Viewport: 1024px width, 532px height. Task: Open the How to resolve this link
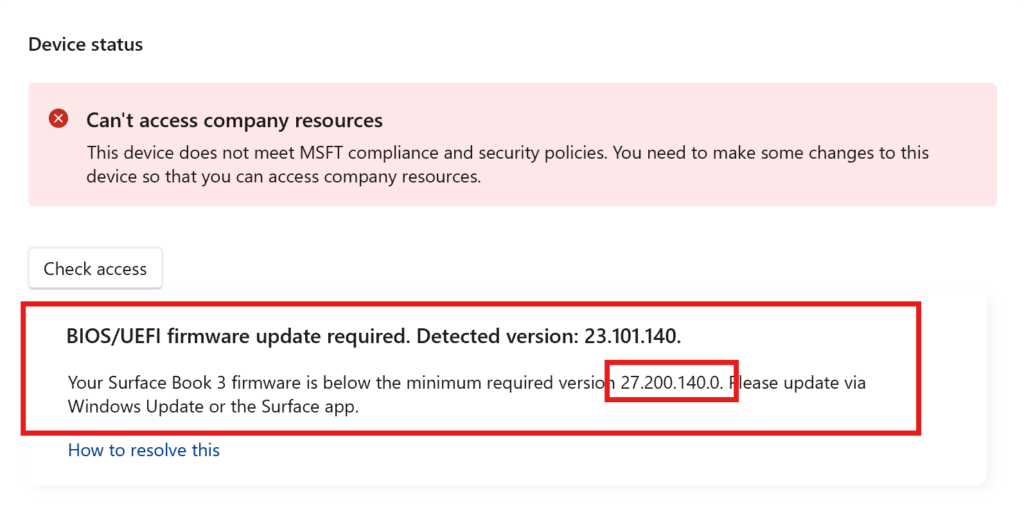click(144, 450)
